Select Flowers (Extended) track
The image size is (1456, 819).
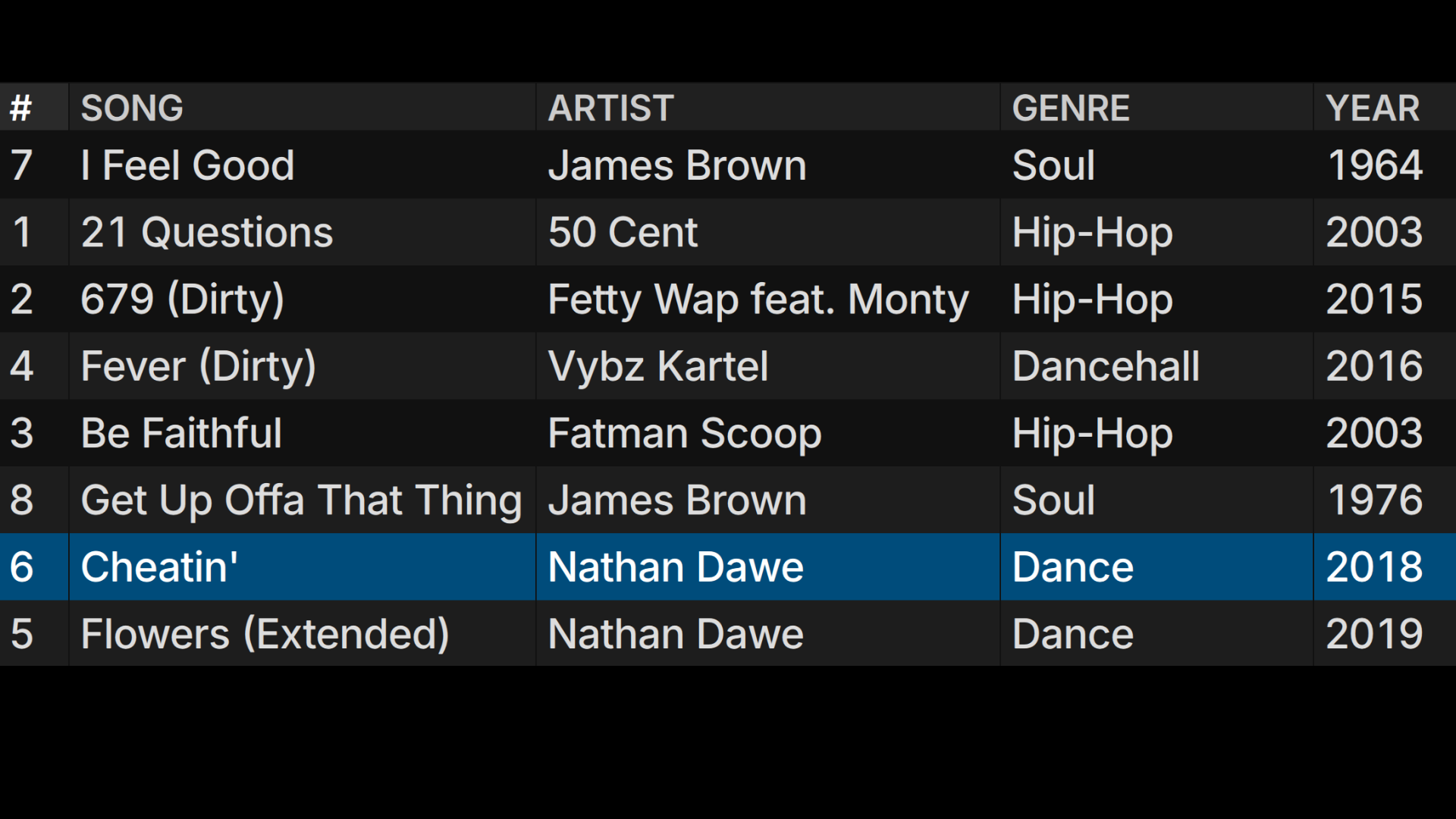coord(265,634)
